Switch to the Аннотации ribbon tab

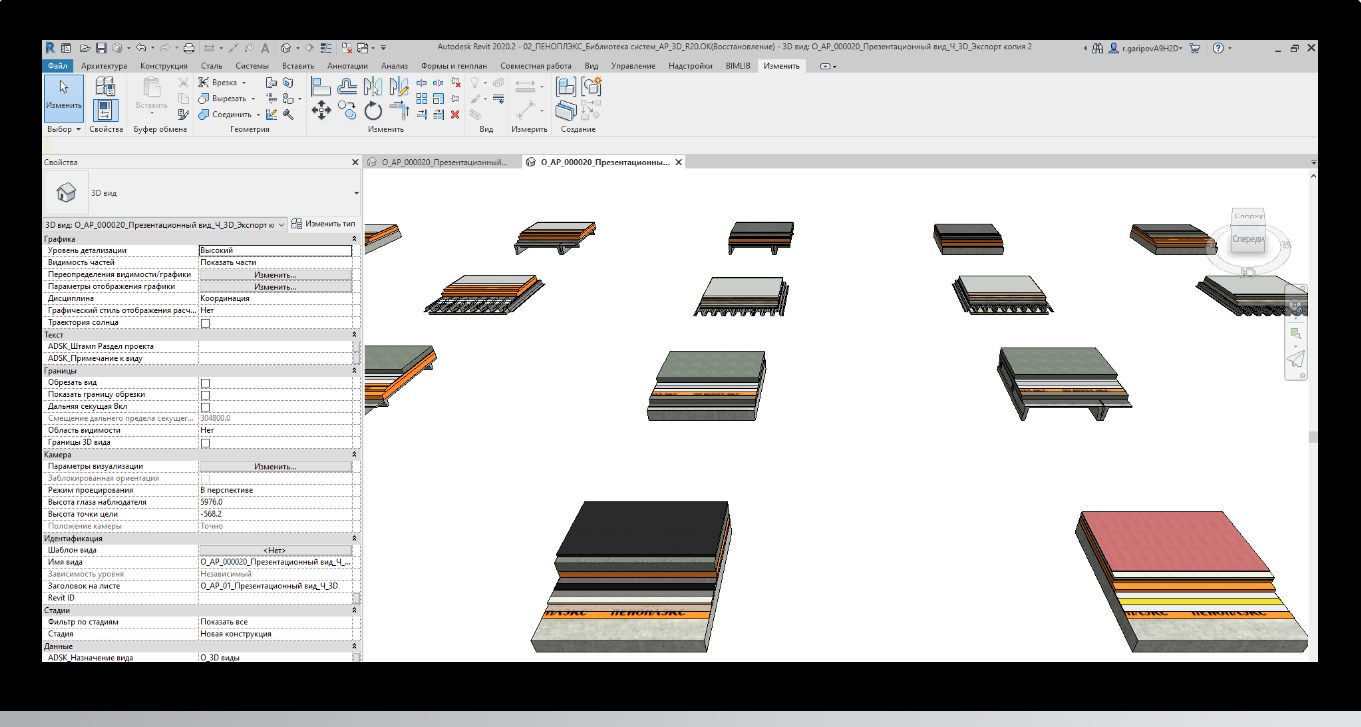pyautogui.click(x=348, y=66)
